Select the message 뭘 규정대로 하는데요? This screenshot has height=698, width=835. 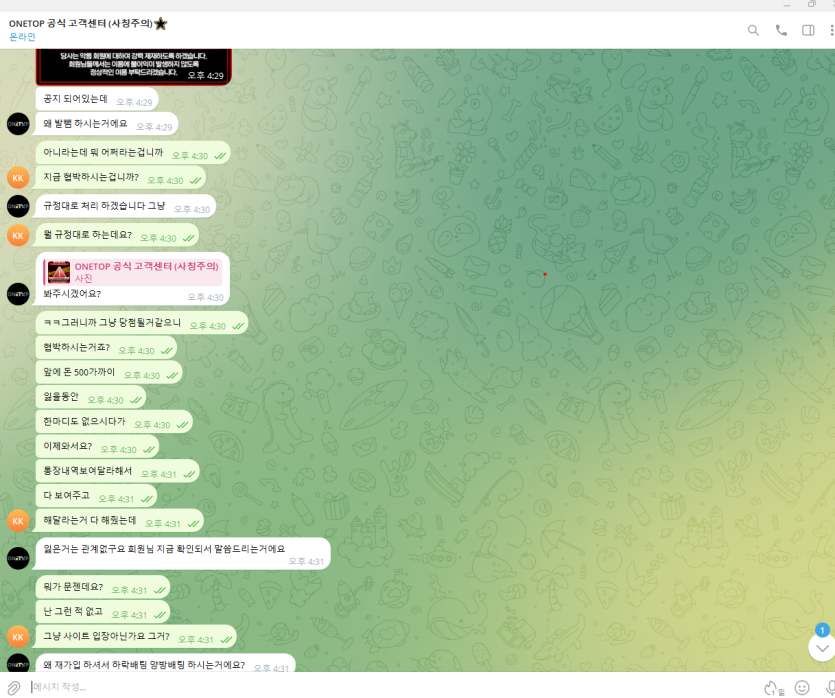[x=117, y=236]
